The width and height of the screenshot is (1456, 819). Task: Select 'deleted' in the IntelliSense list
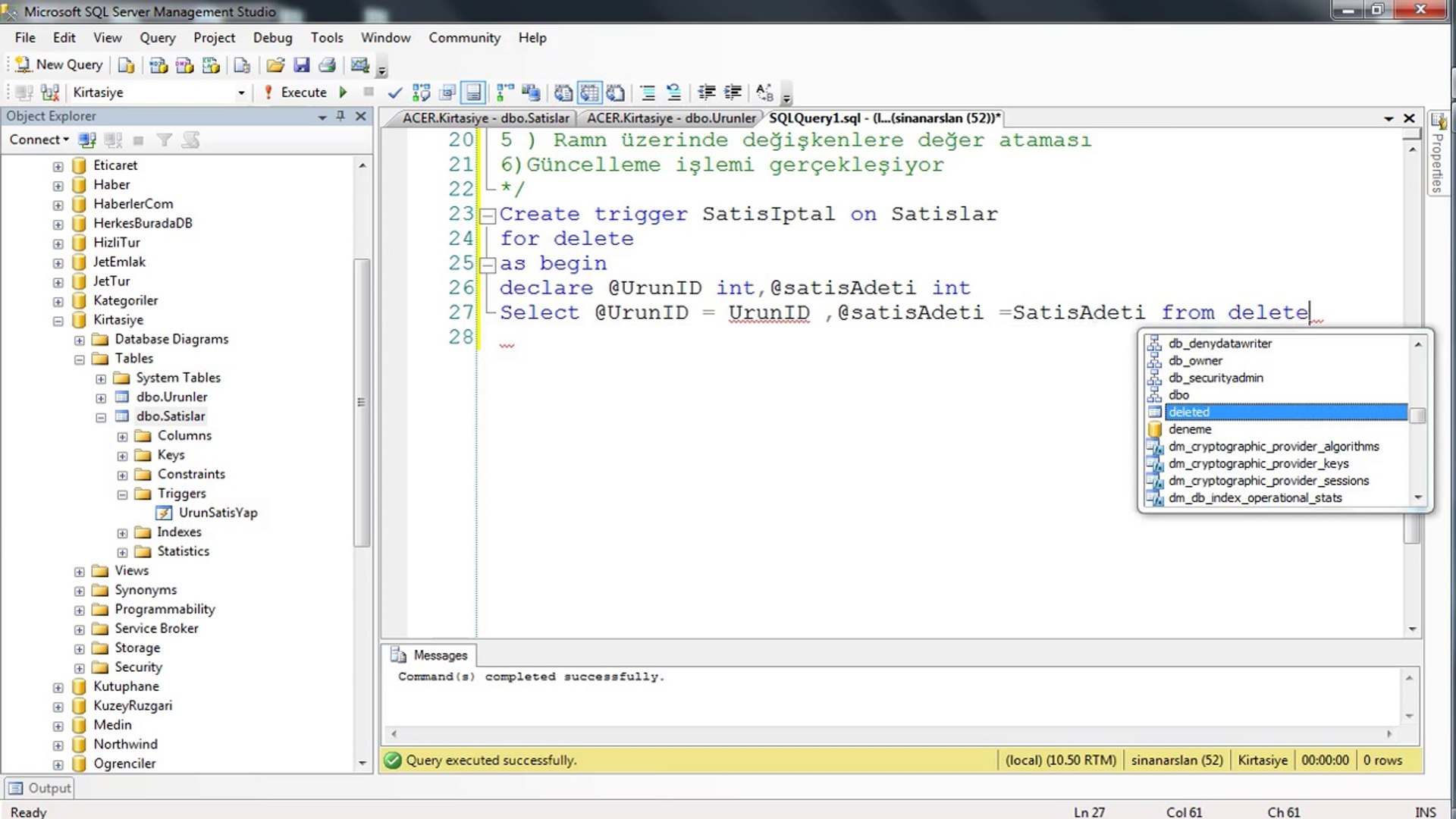click(x=1285, y=412)
